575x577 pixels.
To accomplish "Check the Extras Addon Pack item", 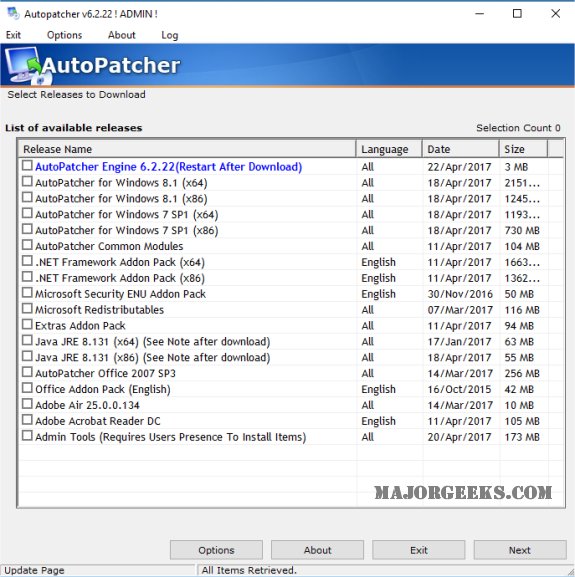I will click(x=27, y=324).
